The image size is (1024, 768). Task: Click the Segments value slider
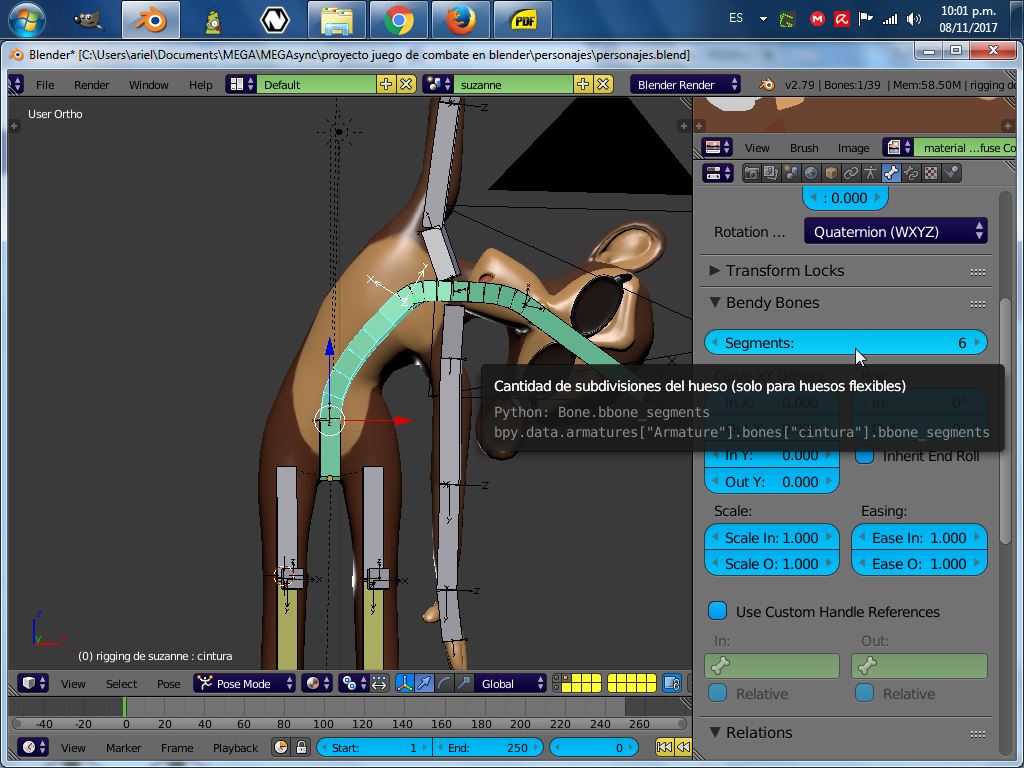click(846, 343)
